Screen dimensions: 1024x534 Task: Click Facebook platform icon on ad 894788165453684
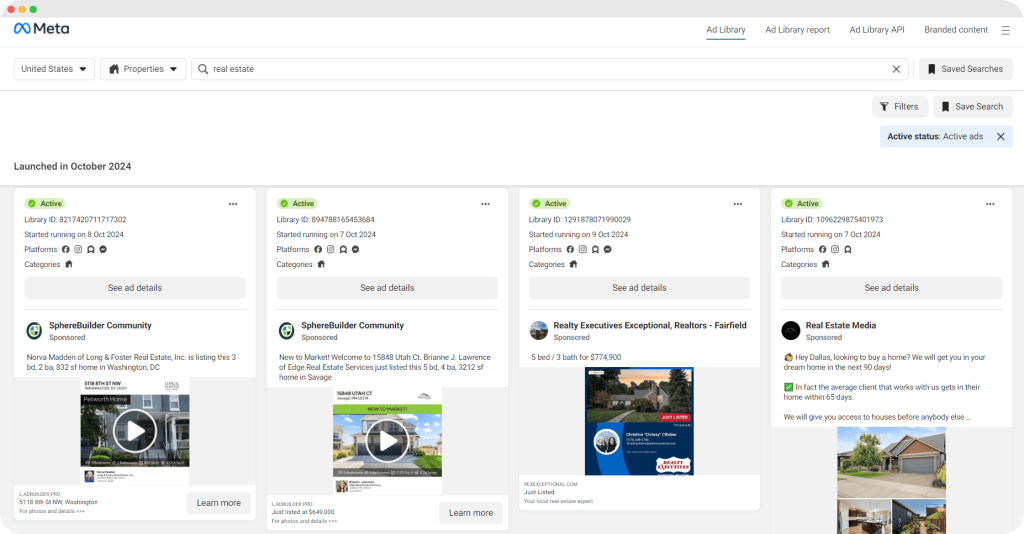[318, 249]
